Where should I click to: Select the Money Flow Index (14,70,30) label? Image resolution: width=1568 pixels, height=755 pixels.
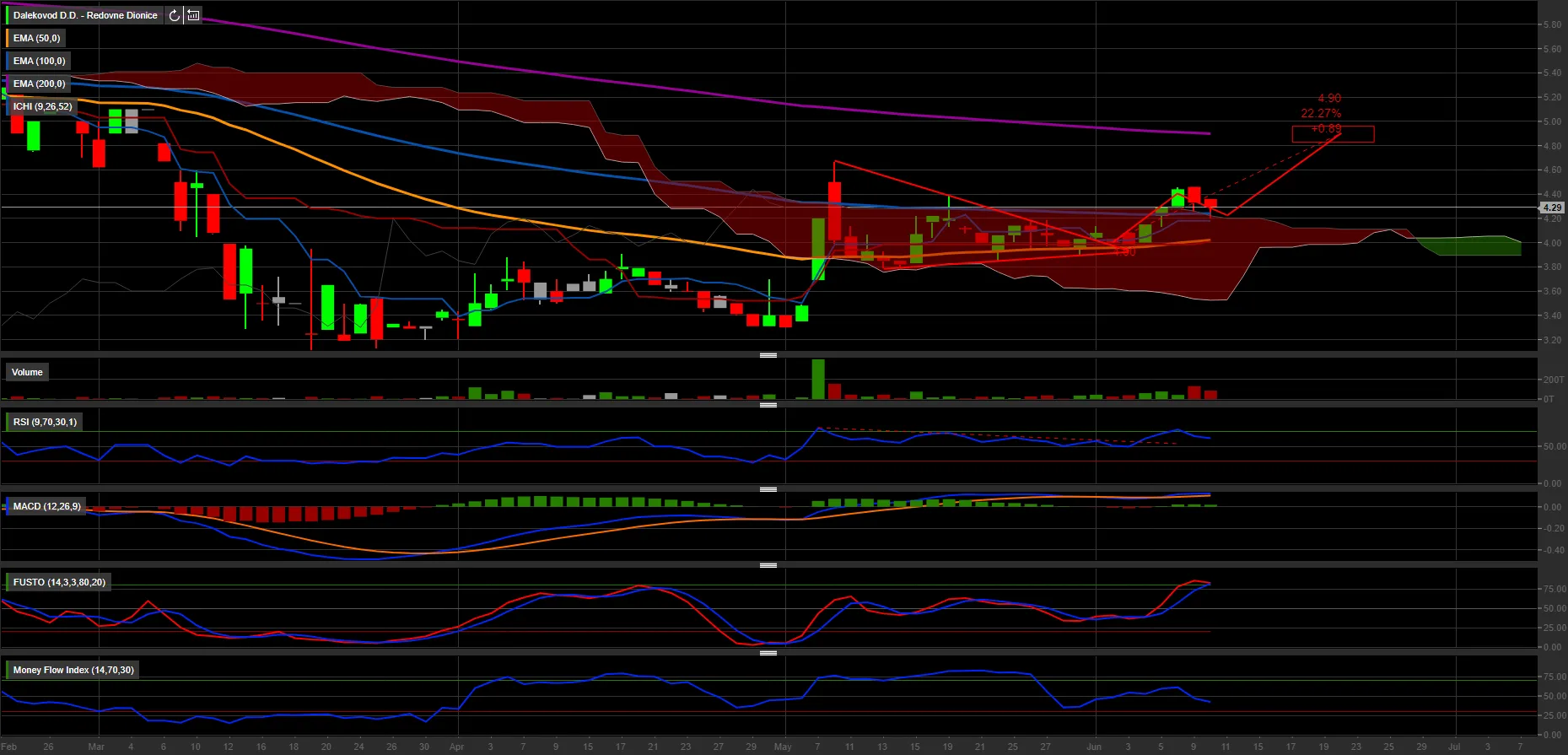click(73, 670)
